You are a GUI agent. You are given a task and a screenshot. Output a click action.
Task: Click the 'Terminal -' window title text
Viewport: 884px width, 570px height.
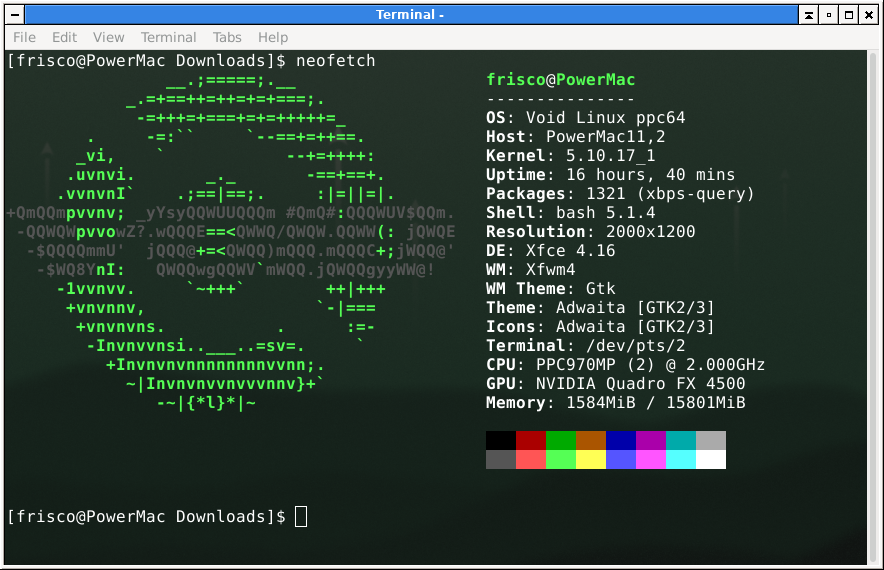tap(410, 15)
